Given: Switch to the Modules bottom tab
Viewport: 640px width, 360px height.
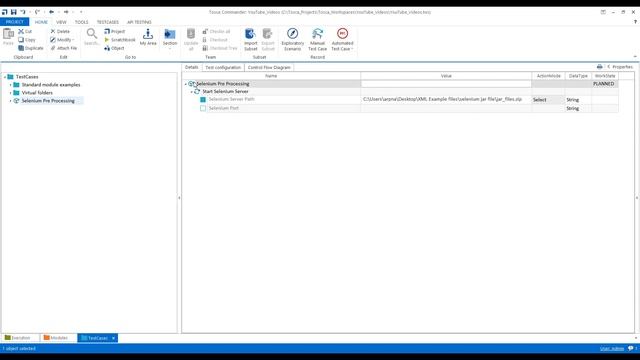Looking at the screenshot, I should (x=56, y=338).
